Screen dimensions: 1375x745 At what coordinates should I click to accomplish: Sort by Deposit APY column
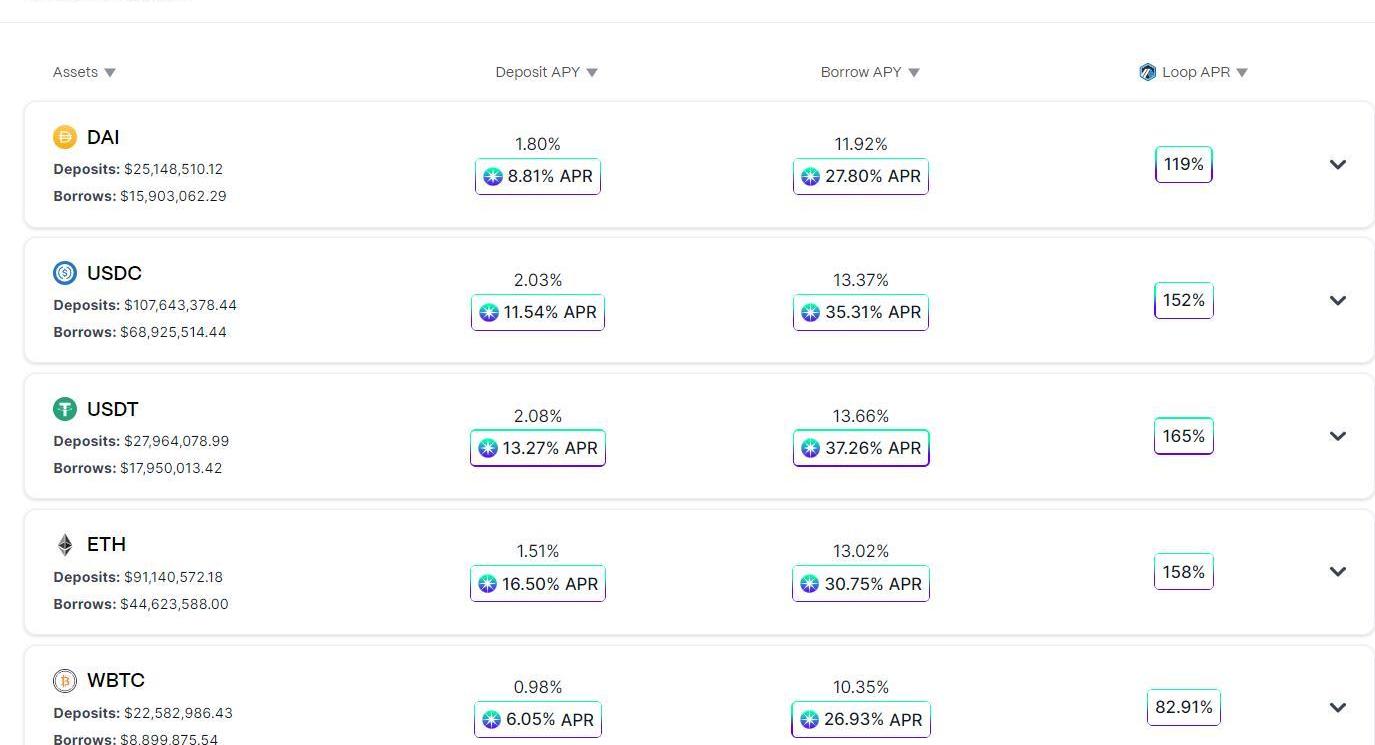[546, 72]
